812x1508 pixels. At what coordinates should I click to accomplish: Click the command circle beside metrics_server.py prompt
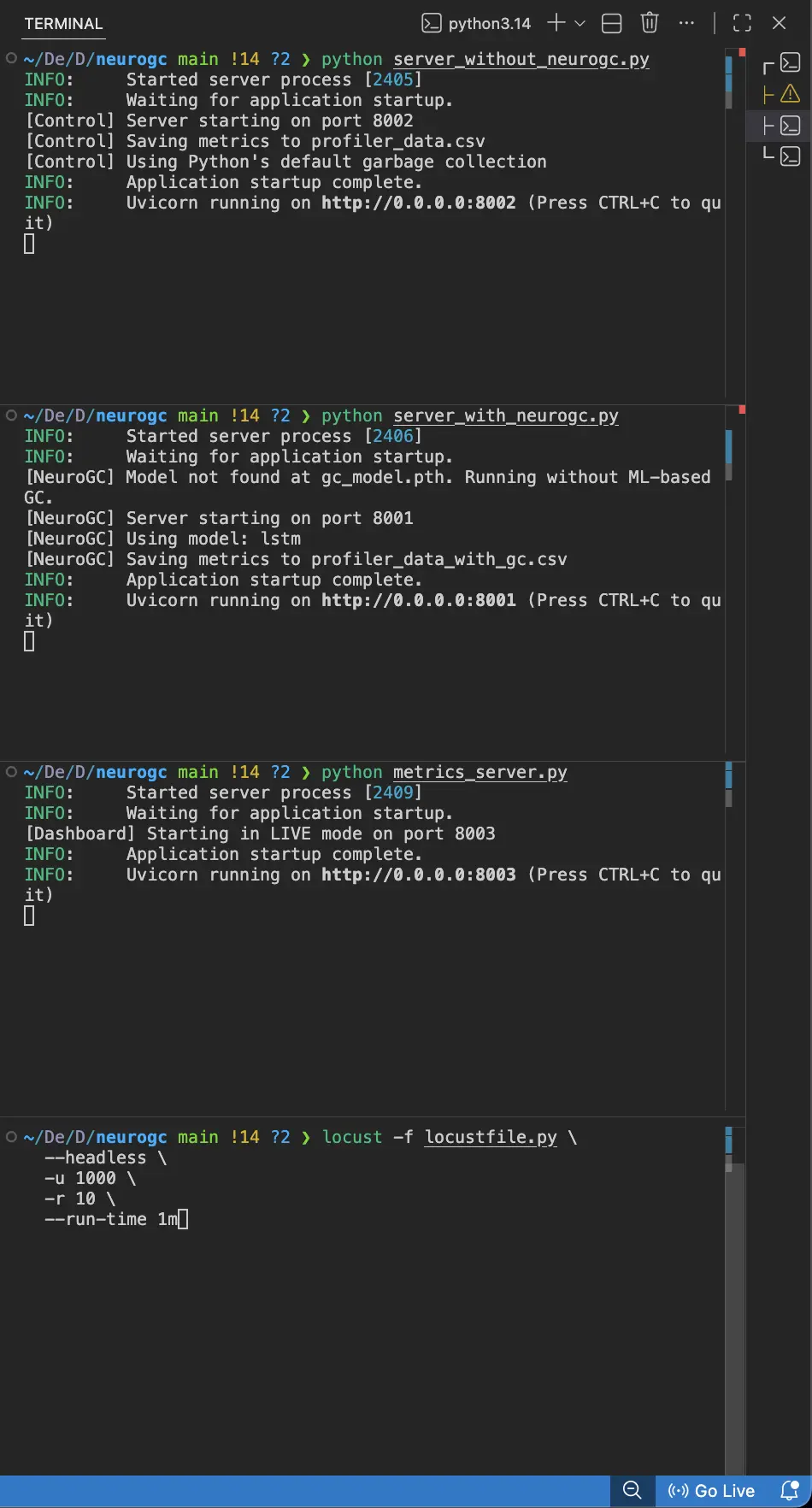(11, 772)
